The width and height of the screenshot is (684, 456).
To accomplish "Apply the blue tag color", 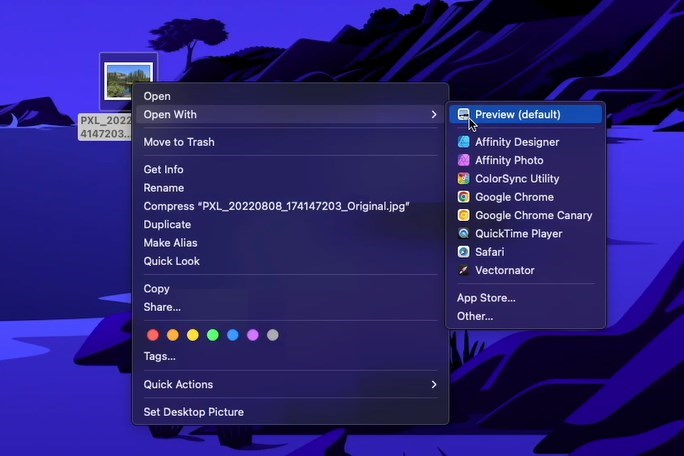I will pos(233,335).
